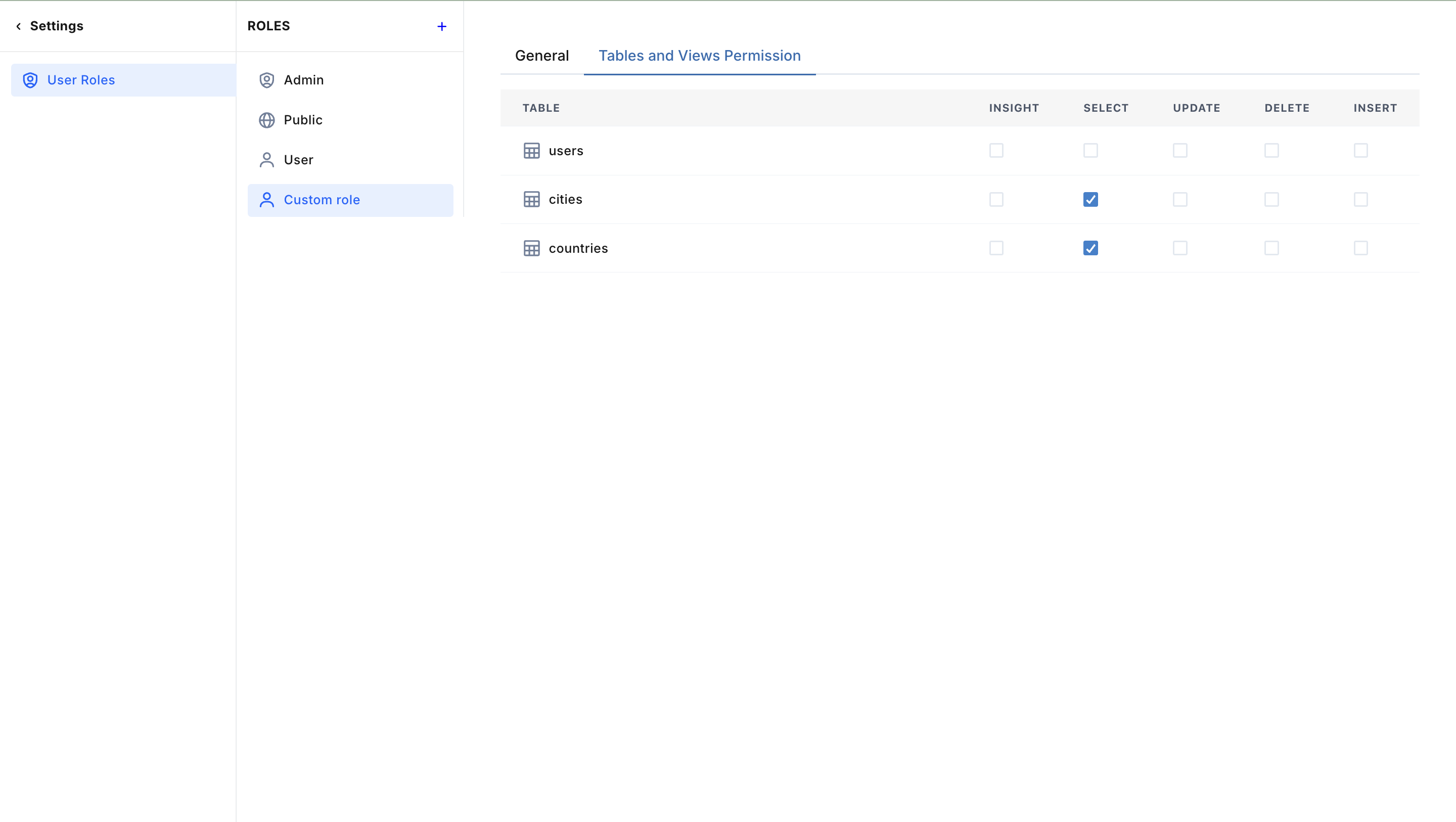Click the Admin role shield icon
This screenshot has width=1456, height=822.
(267, 80)
